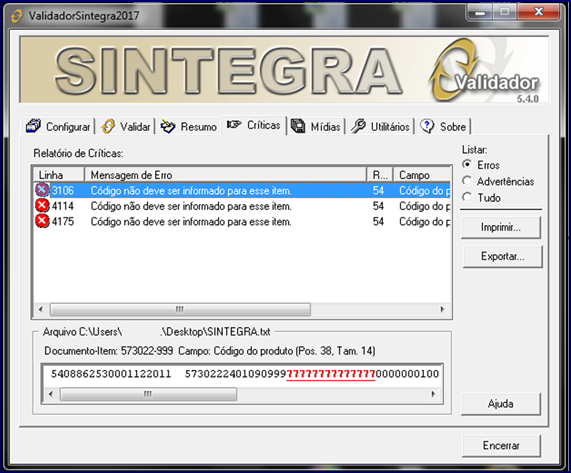Sort by the Linha column header
This screenshot has height=473, width=571.
coord(59,175)
